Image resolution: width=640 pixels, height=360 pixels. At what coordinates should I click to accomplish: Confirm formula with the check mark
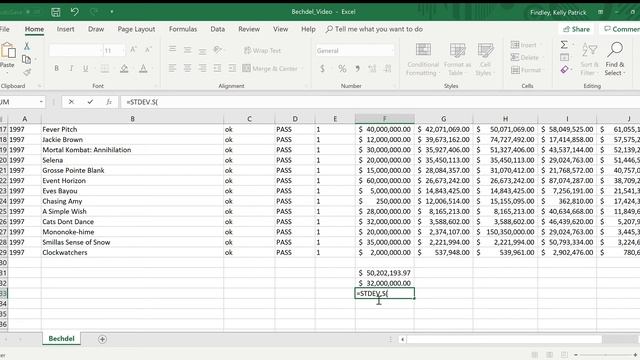(x=90, y=102)
